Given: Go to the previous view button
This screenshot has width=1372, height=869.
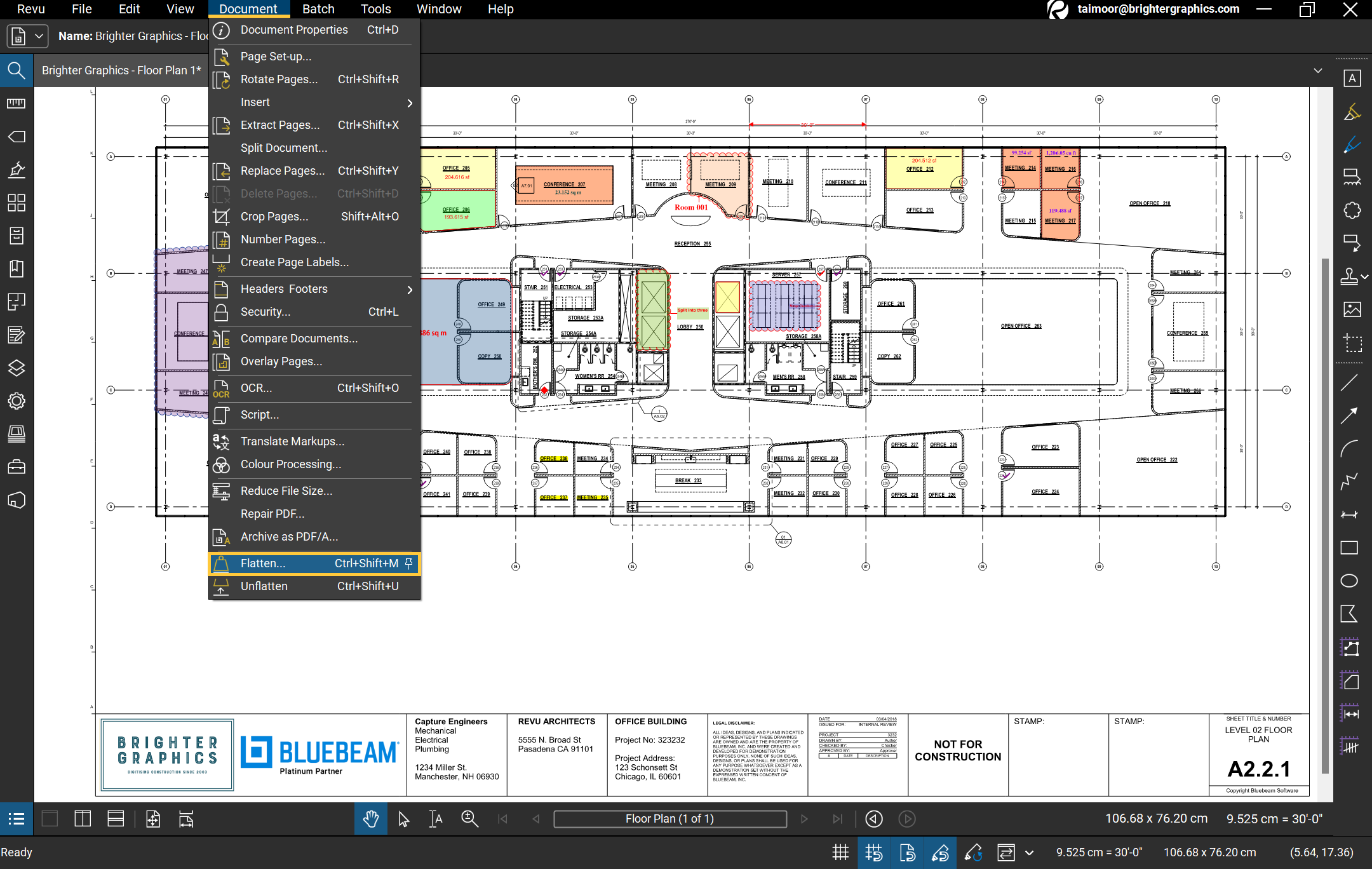Looking at the screenshot, I should click(x=874, y=819).
